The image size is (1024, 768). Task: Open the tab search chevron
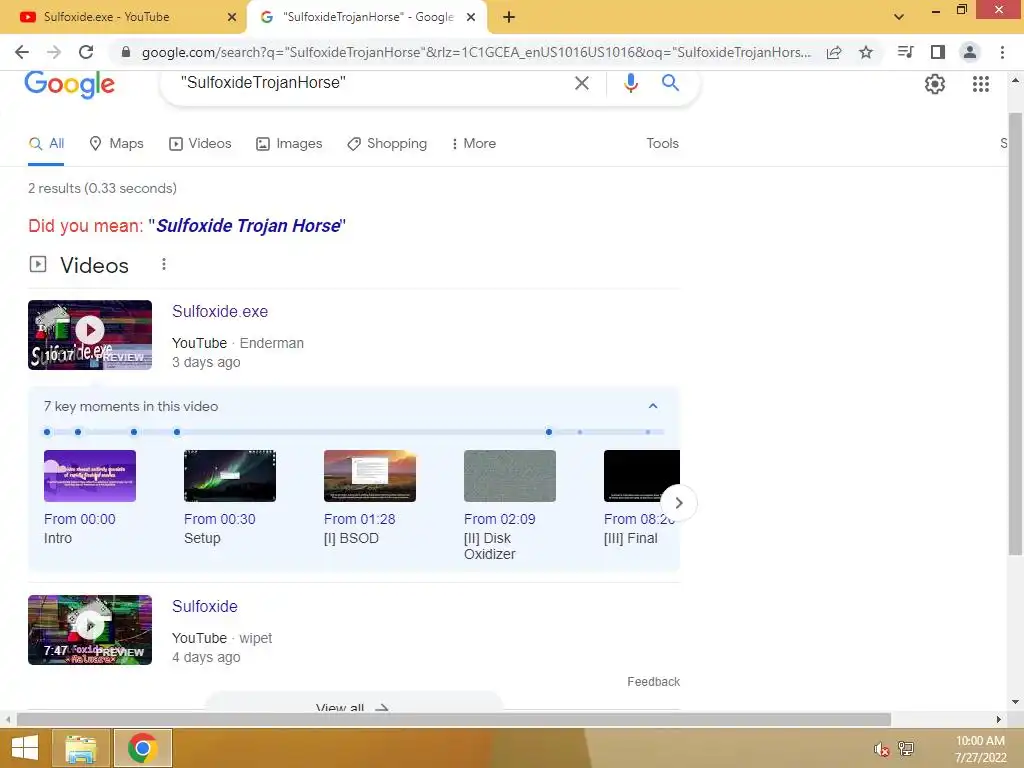tap(899, 17)
